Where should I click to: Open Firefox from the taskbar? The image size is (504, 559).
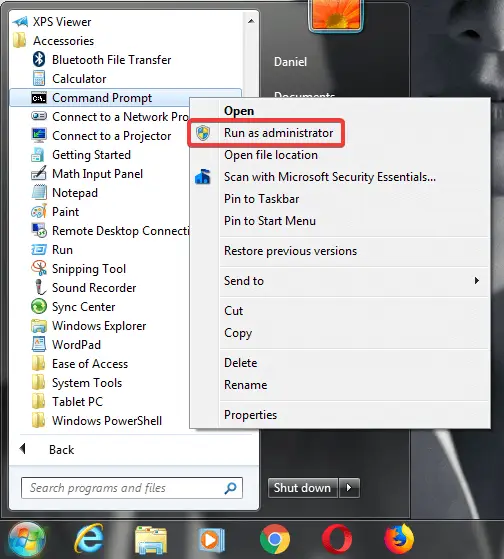(399, 539)
